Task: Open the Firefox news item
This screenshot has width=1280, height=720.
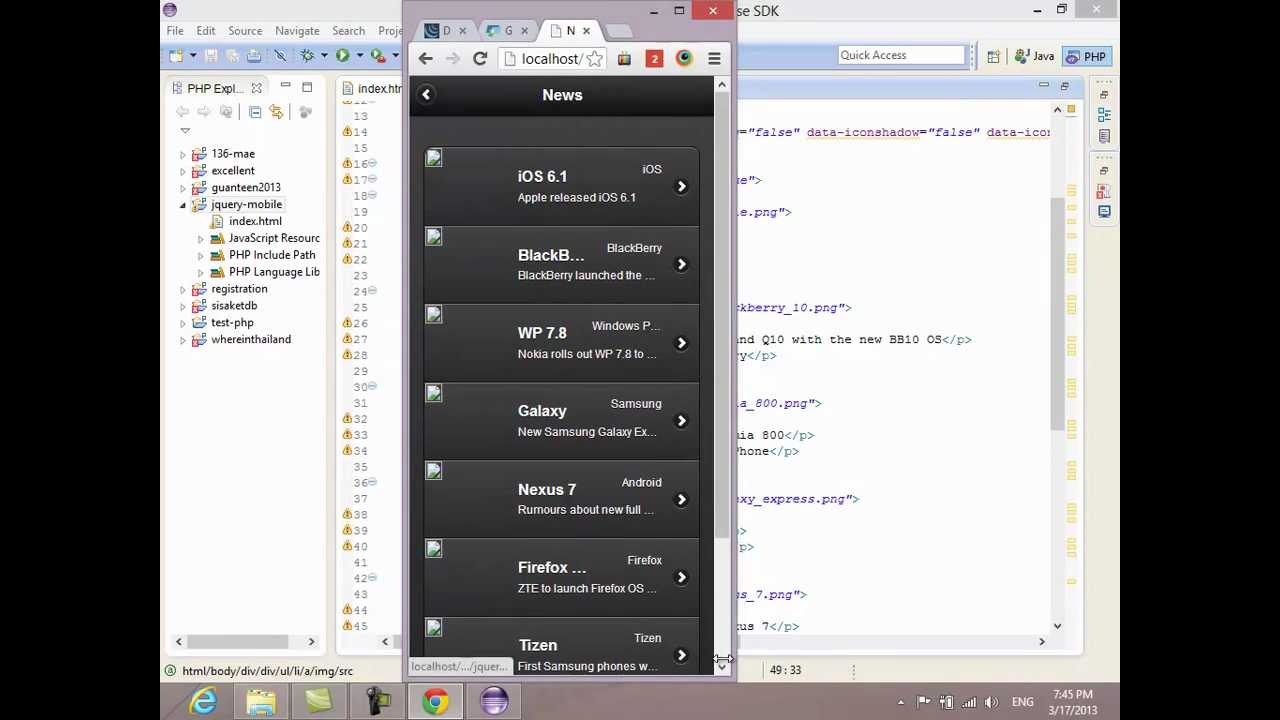Action: (562, 577)
